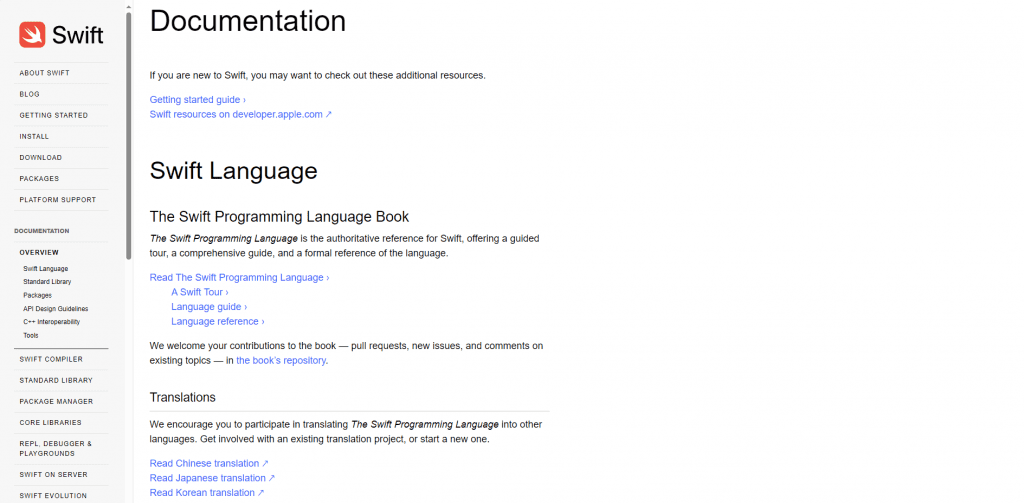1024x503 pixels.
Task: Open Platform Support in sidebar
Action: [x=57, y=200]
